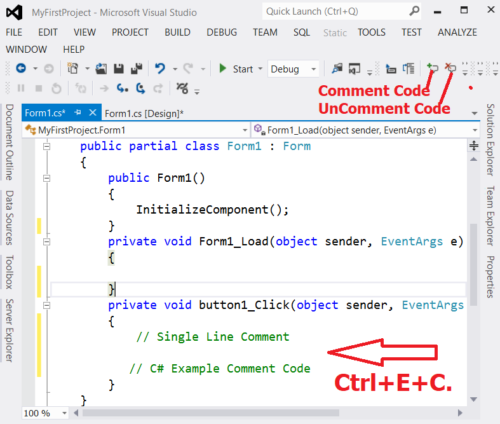Click the Find in Files icon
This screenshot has height=424, width=500.
337,69
